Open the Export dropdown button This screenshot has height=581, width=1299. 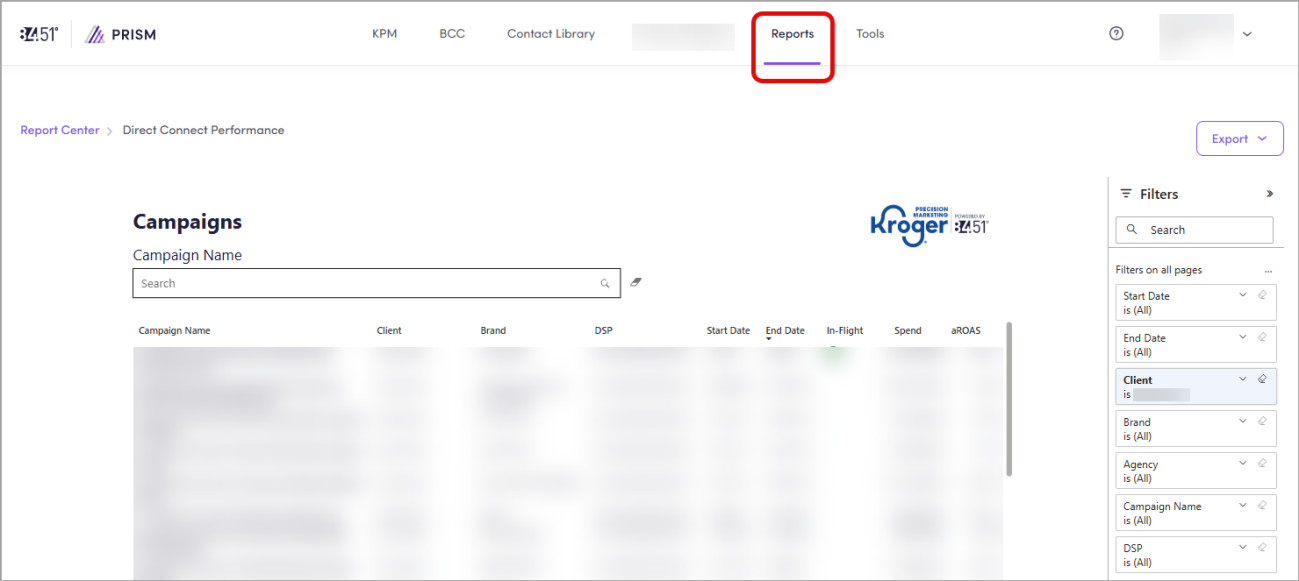click(1239, 139)
